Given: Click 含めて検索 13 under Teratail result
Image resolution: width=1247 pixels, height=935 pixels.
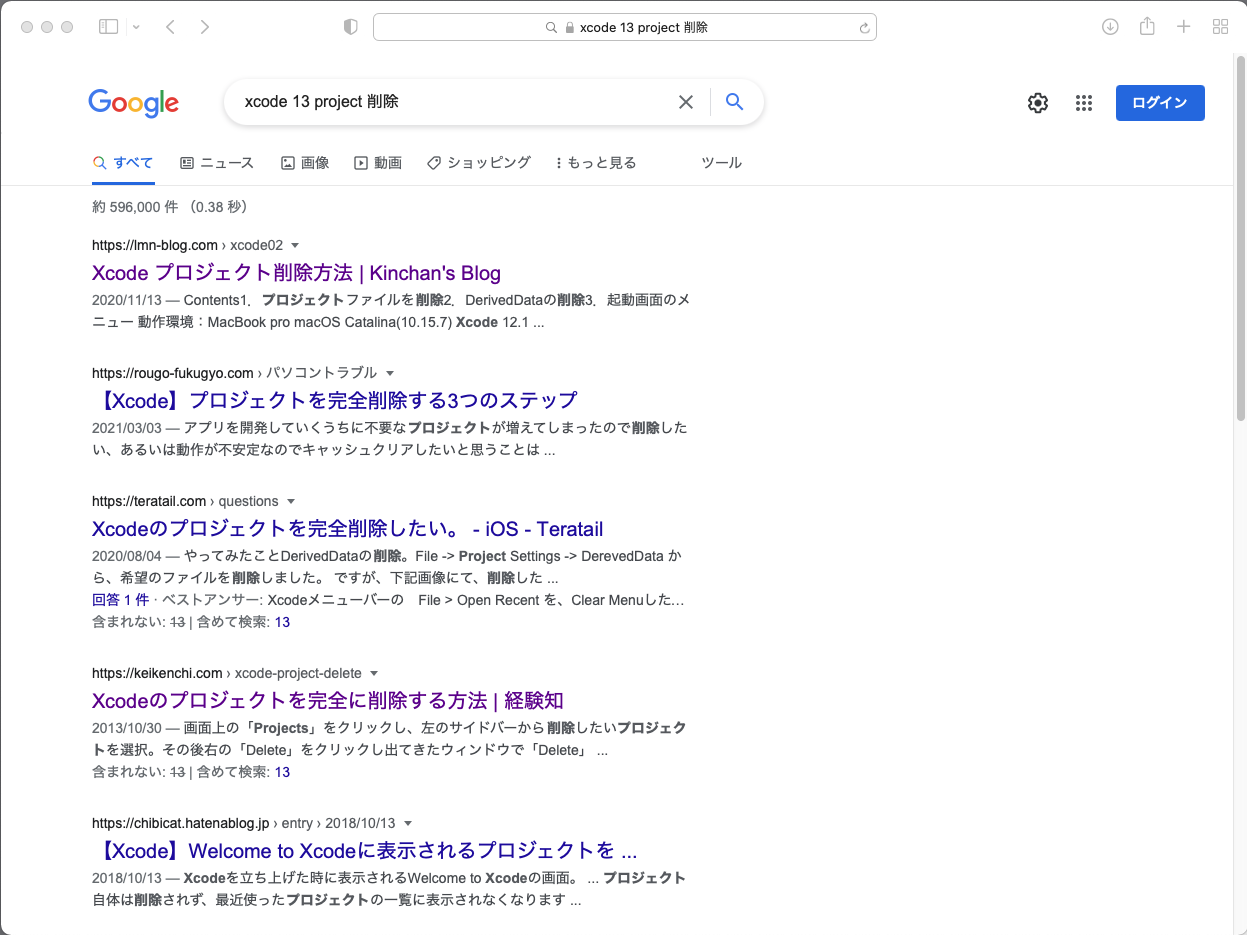Looking at the screenshot, I should tap(282, 622).
